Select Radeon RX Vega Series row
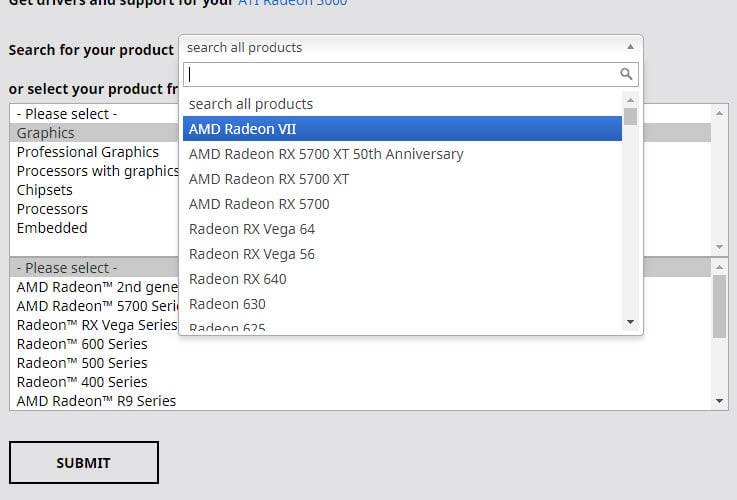This screenshot has height=500, width=737. pos(96,325)
